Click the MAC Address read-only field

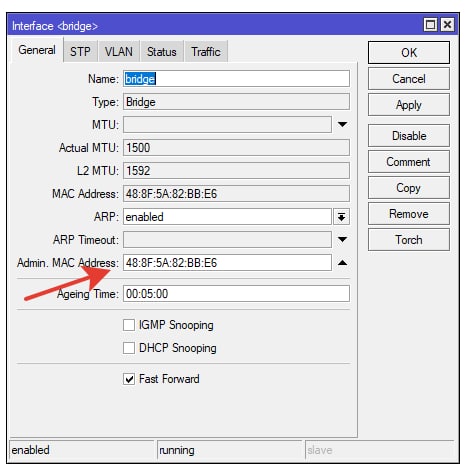[236, 194]
